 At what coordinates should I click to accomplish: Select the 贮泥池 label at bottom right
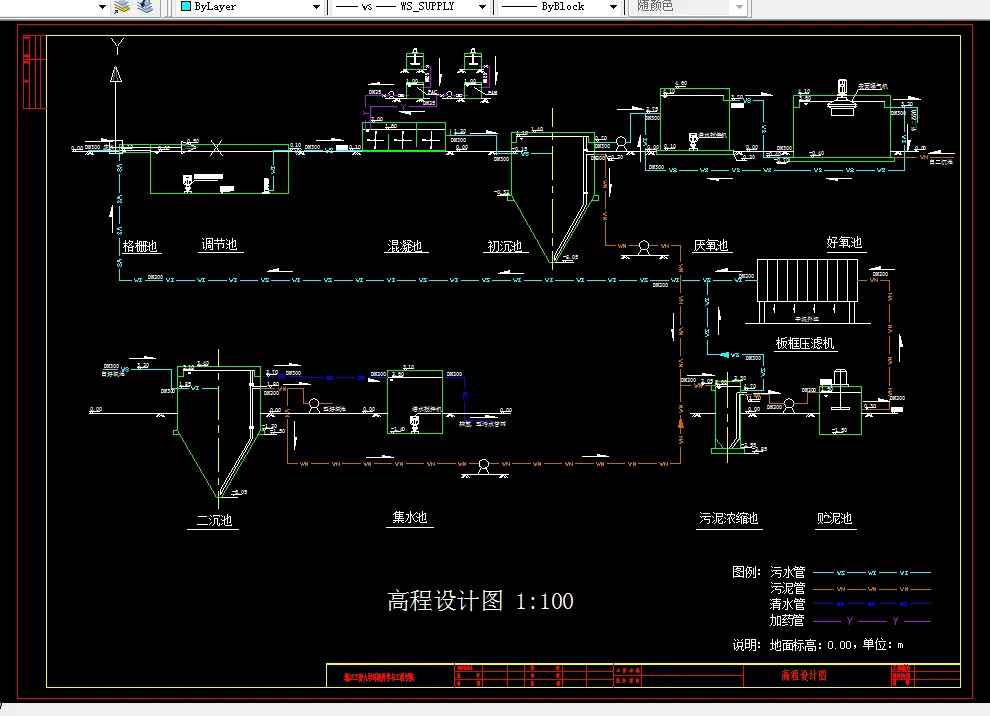(x=833, y=519)
